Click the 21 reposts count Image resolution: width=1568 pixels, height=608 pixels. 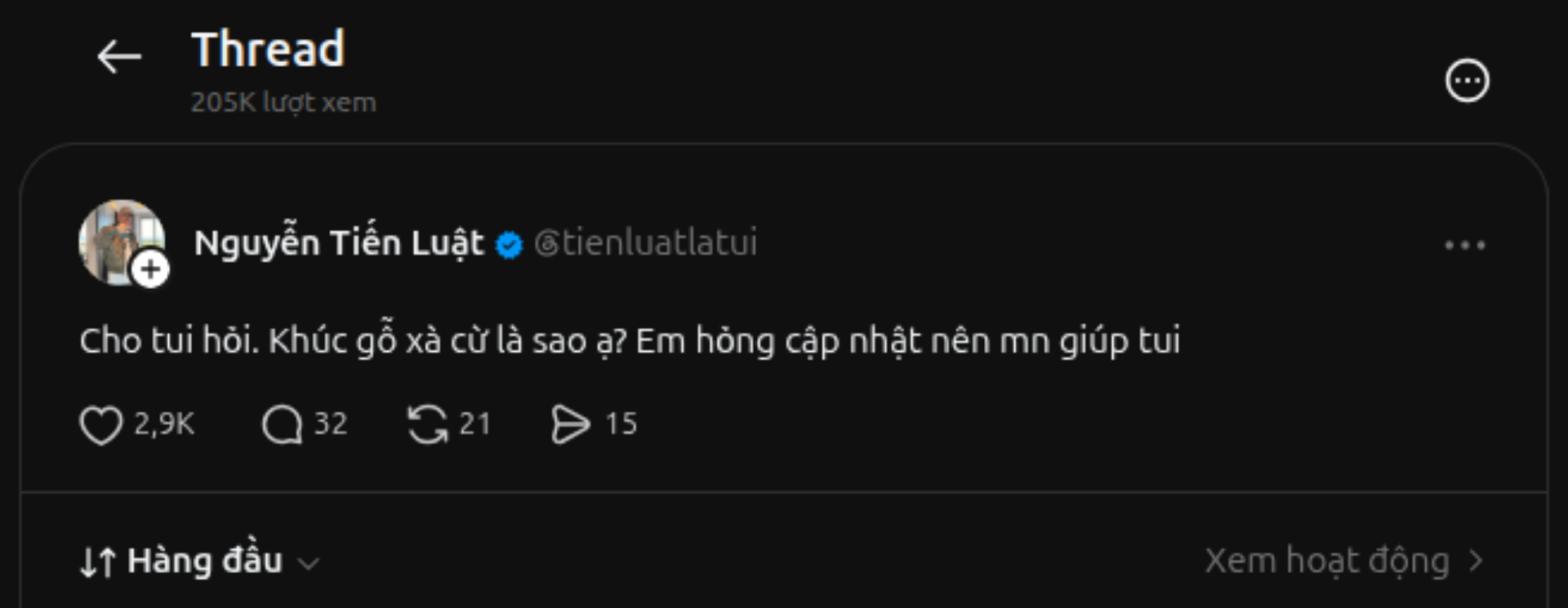(474, 424)
